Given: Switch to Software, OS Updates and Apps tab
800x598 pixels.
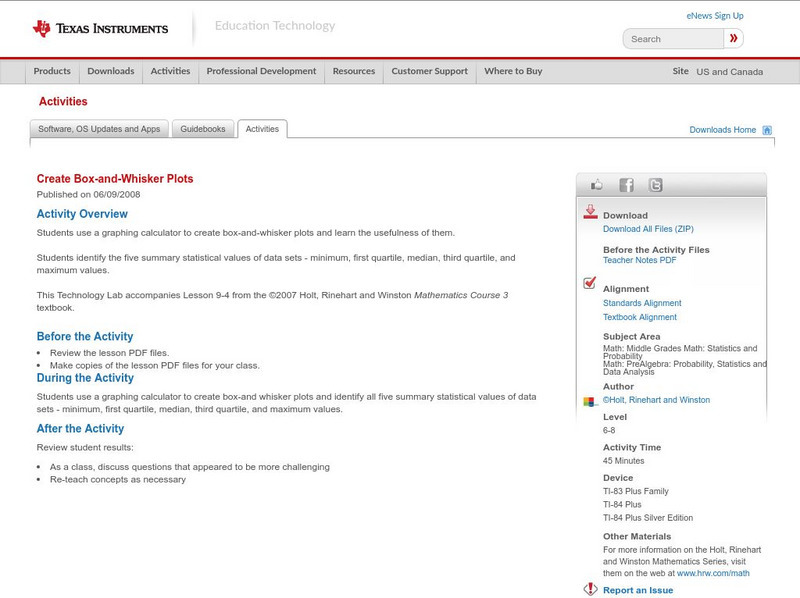Looking at the screenshot, I should tap(99, 129).
